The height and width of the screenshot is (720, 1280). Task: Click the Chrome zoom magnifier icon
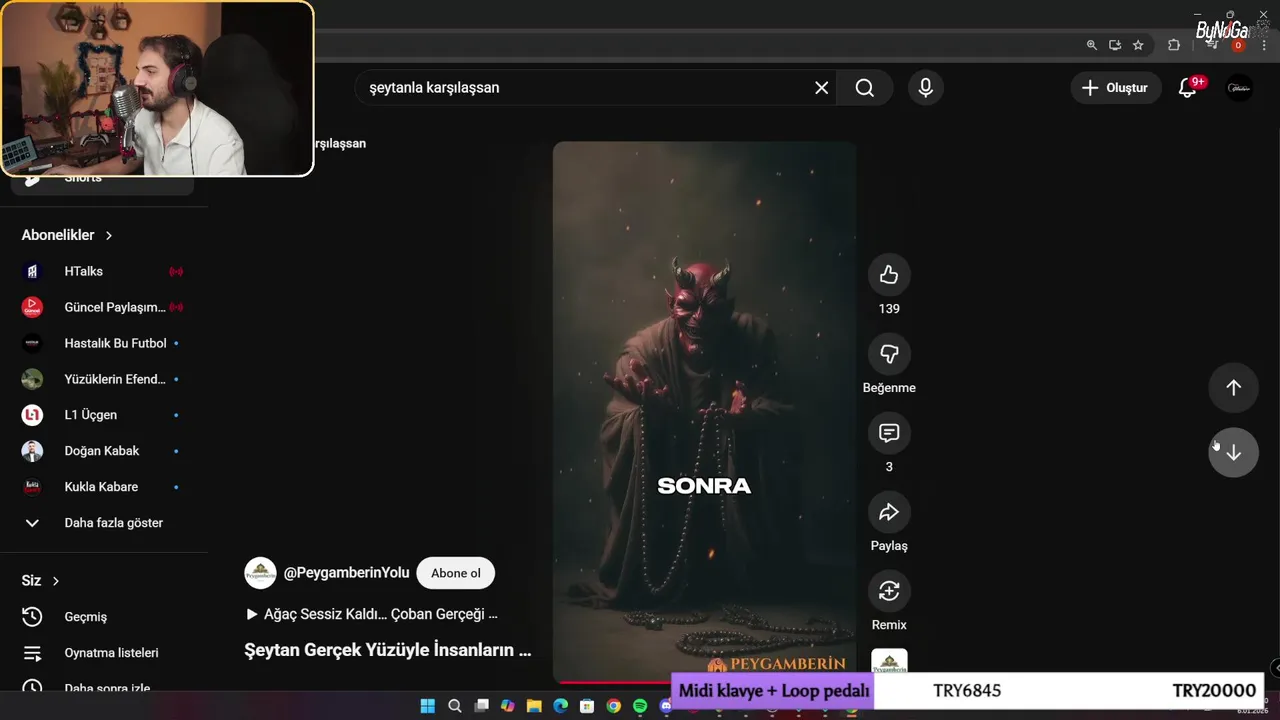tap(1092, 45)
